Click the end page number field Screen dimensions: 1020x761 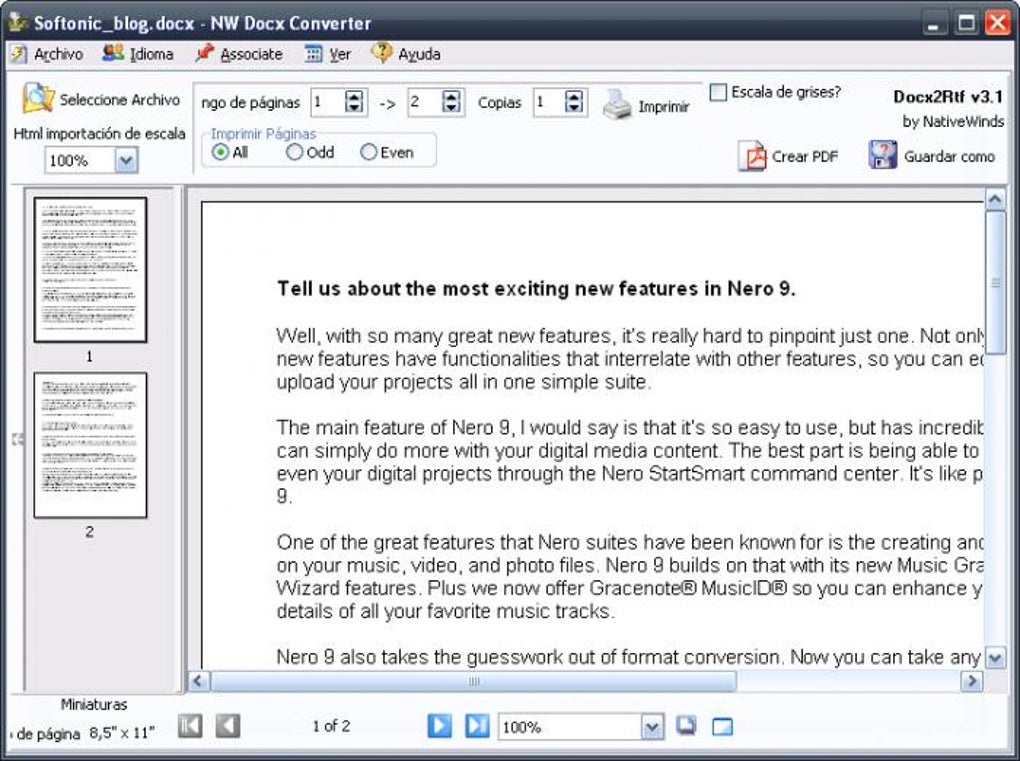pos(425,102)
